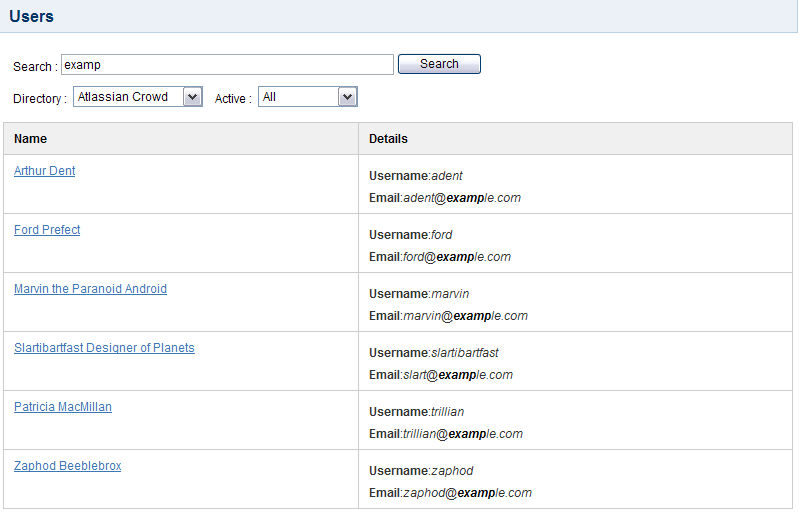Click the Active dropdown arrow button
Viewport: 799px width, 516px height.
pos(348,97)
